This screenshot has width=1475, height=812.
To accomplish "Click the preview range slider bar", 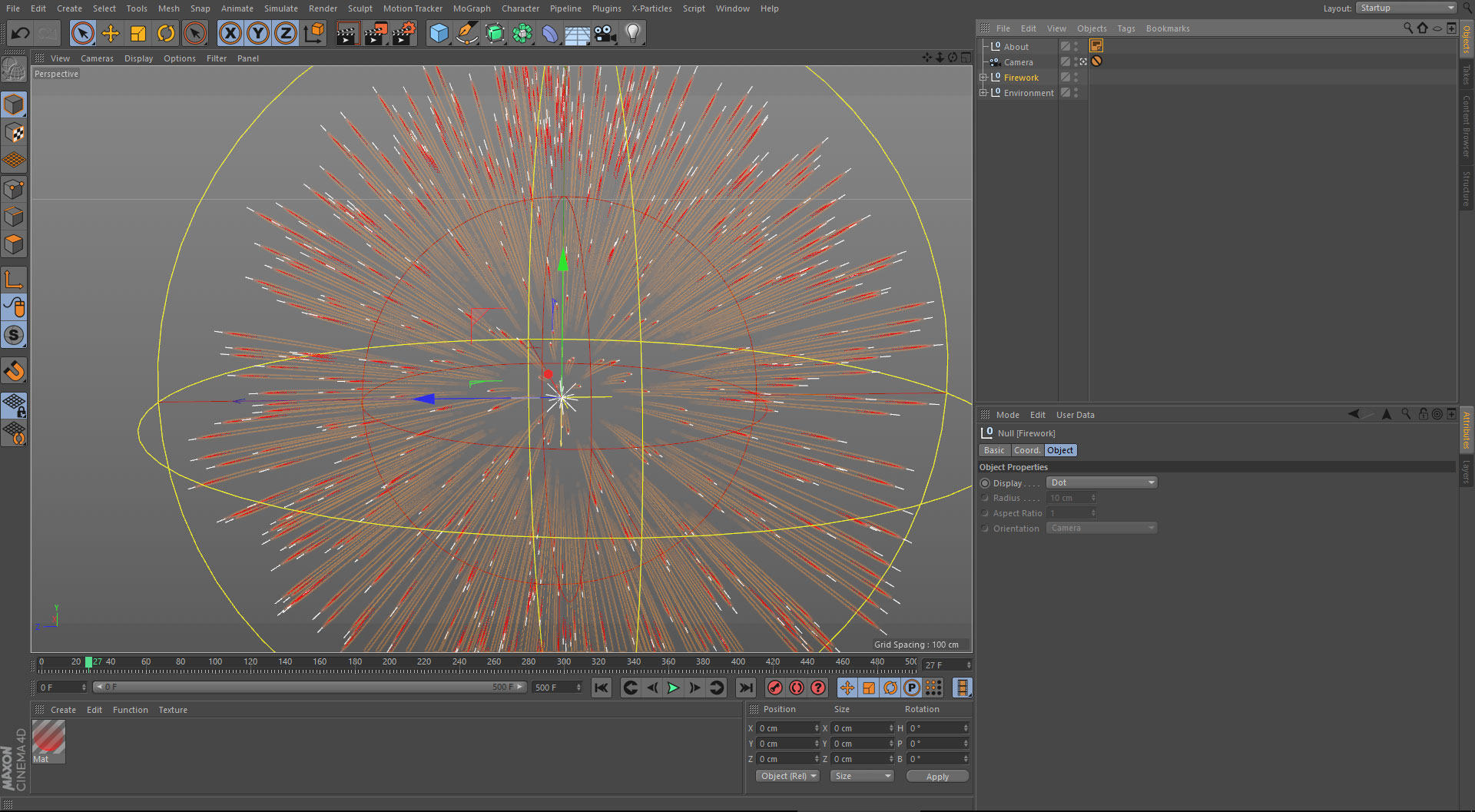I will click(310, 687).
